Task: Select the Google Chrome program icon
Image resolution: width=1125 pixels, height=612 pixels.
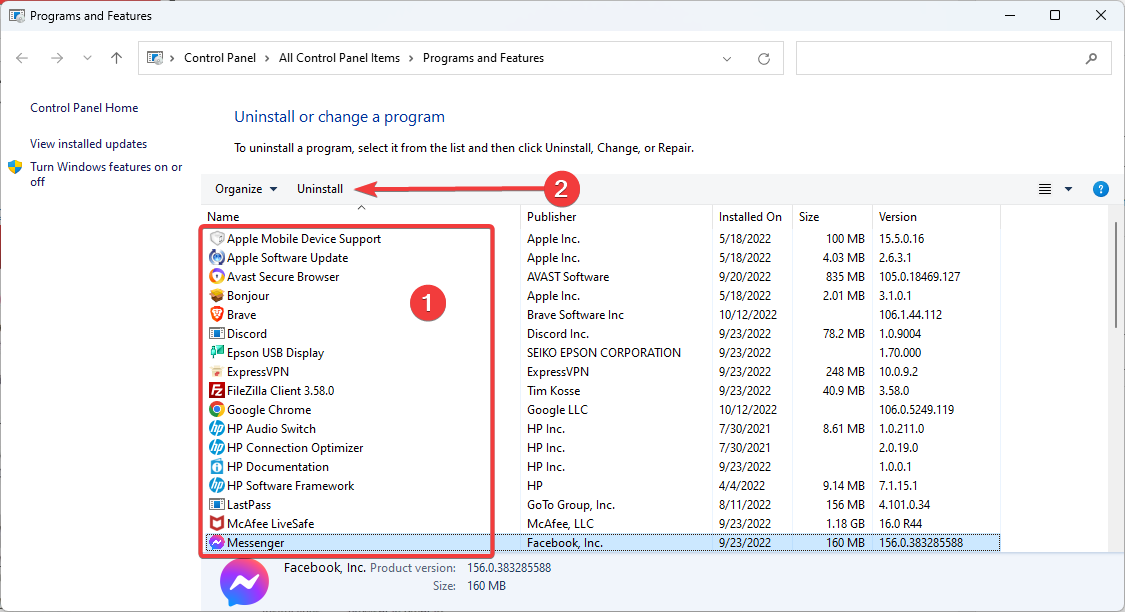Action: [216, 410]
